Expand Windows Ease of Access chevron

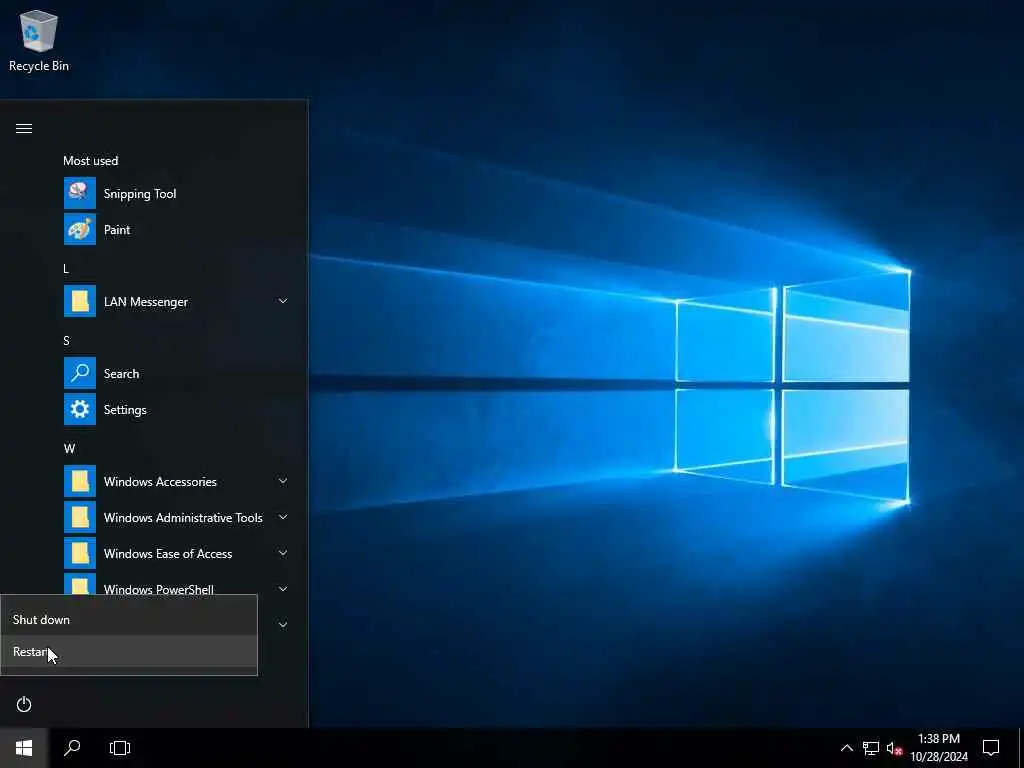click(x=283, y=553)
